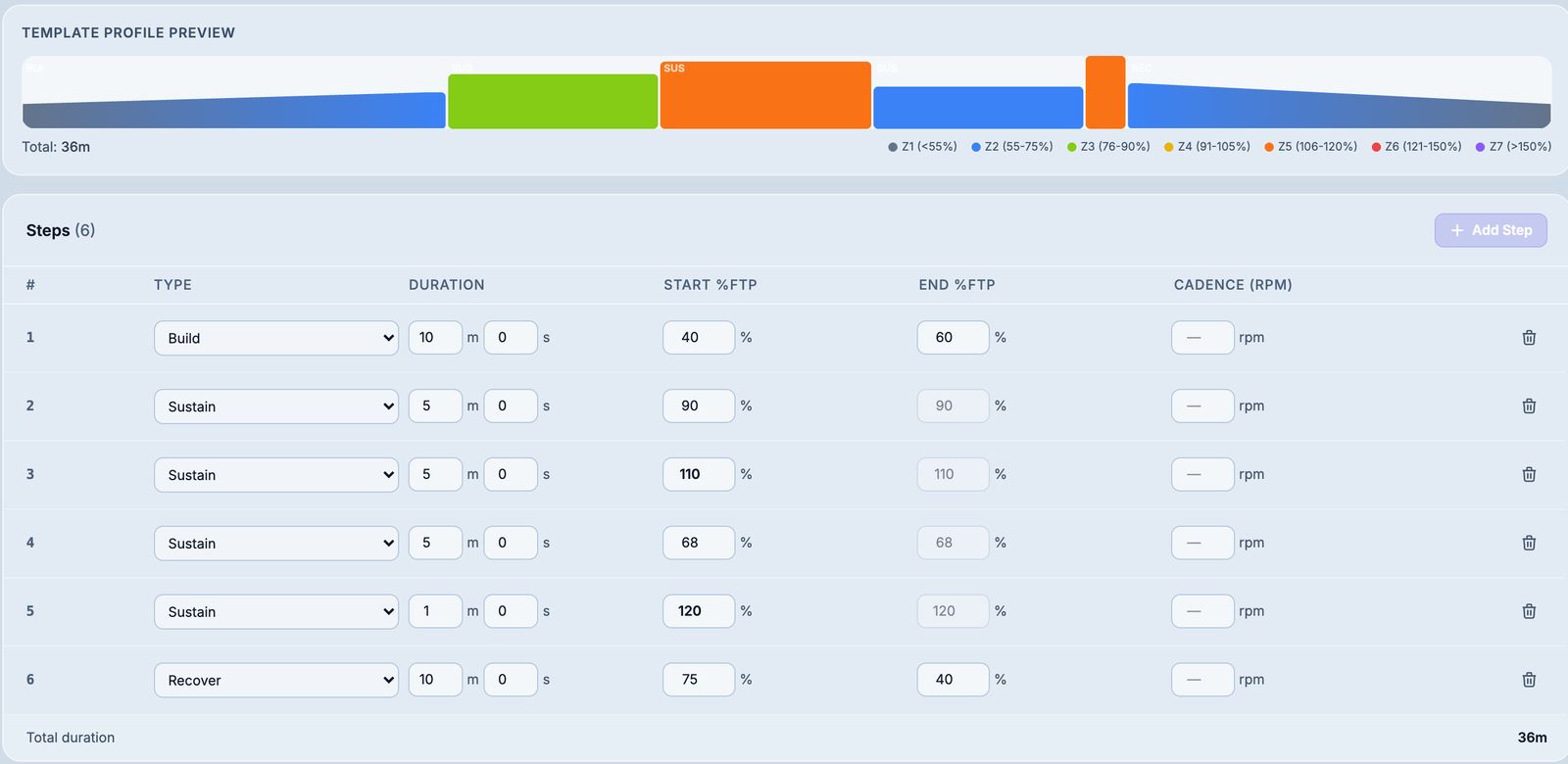Set step 6 cadence rpm field
Viewport: 1568px width, 764px height.
[x=1202, y=680]
